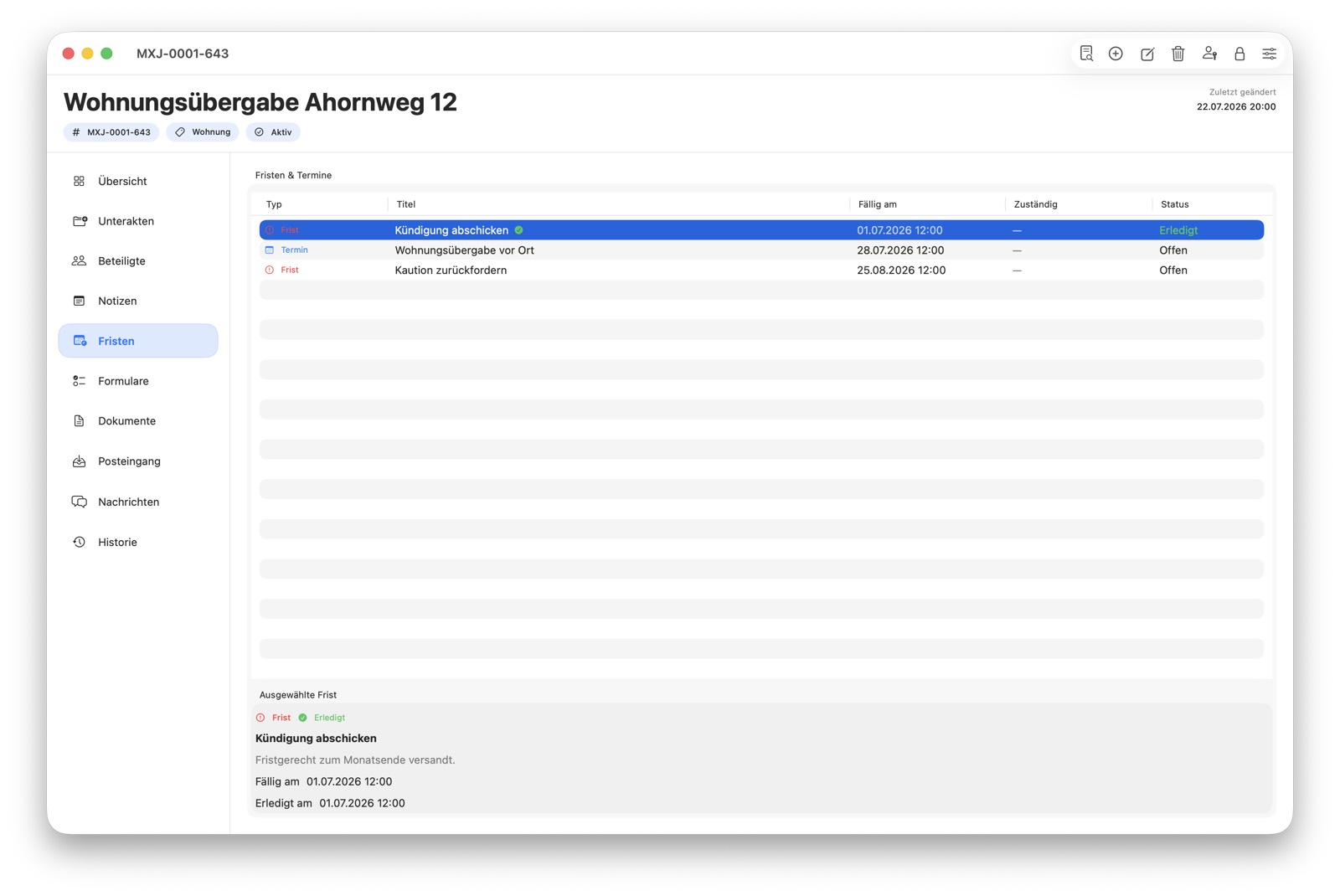Click the date 28.07.2026 12:00 cell
1340x896 pixels.
coord(900,250)
